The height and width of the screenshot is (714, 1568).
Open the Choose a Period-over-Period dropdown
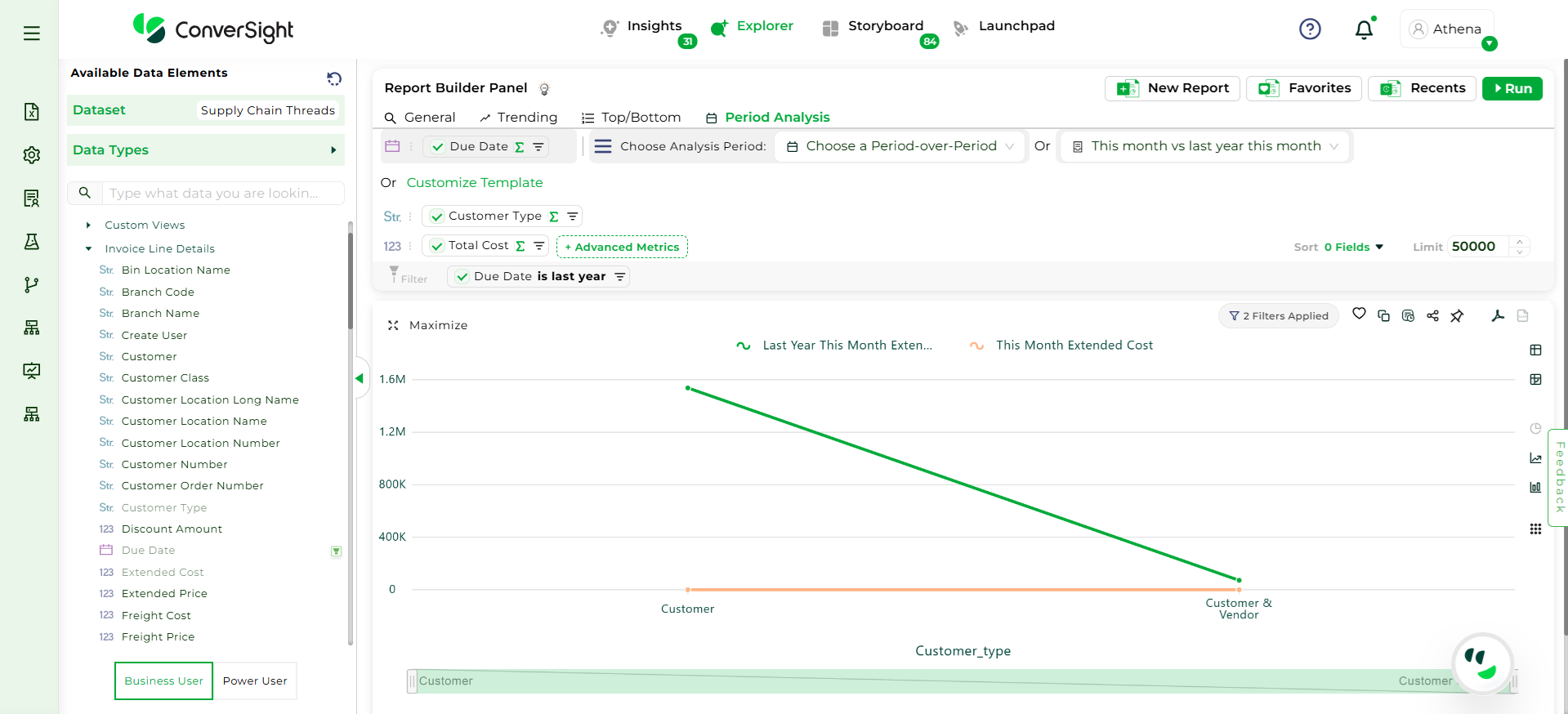pos(900,146)
